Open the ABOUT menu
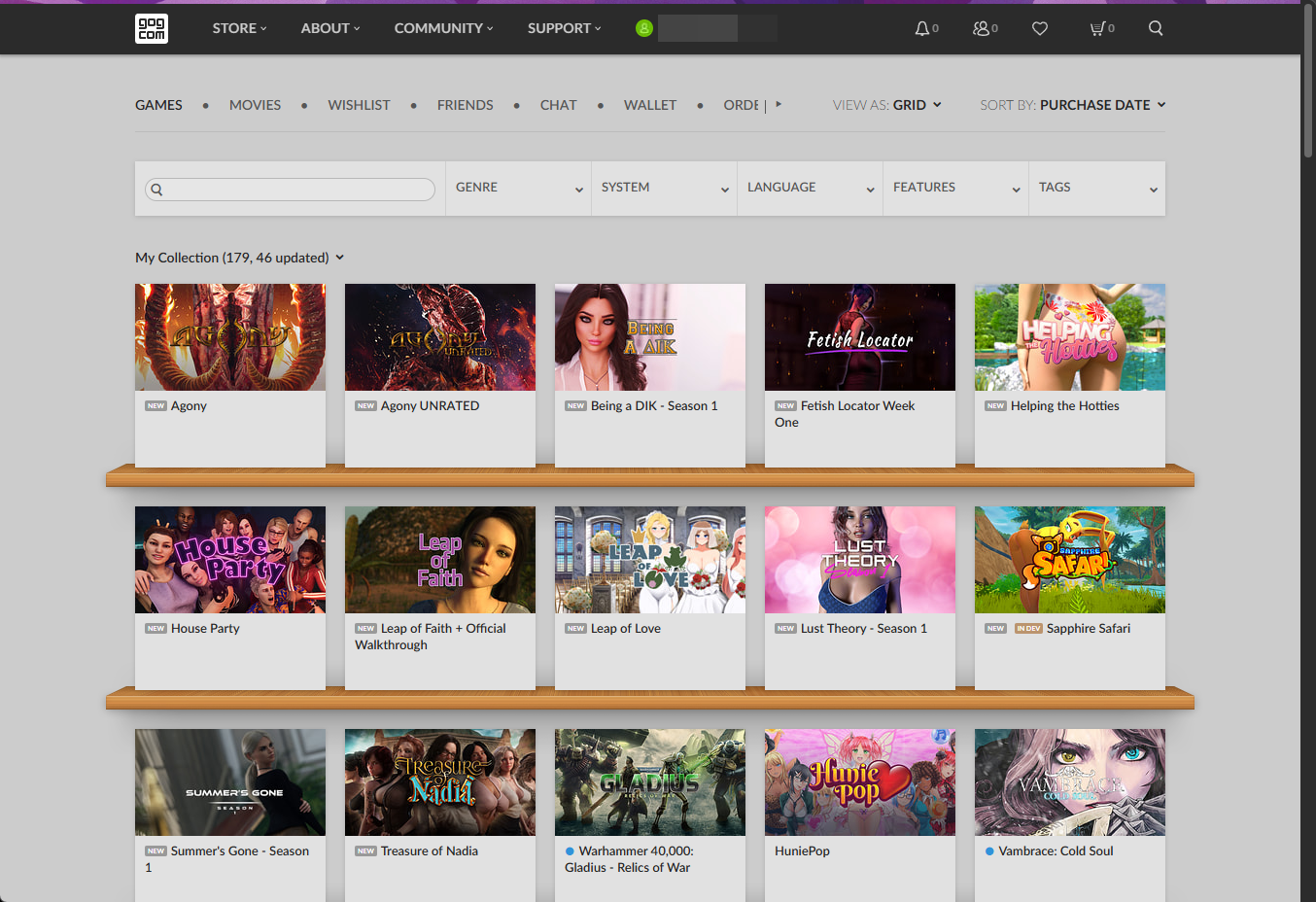The image size is (1316, 902). click(330, 28)
